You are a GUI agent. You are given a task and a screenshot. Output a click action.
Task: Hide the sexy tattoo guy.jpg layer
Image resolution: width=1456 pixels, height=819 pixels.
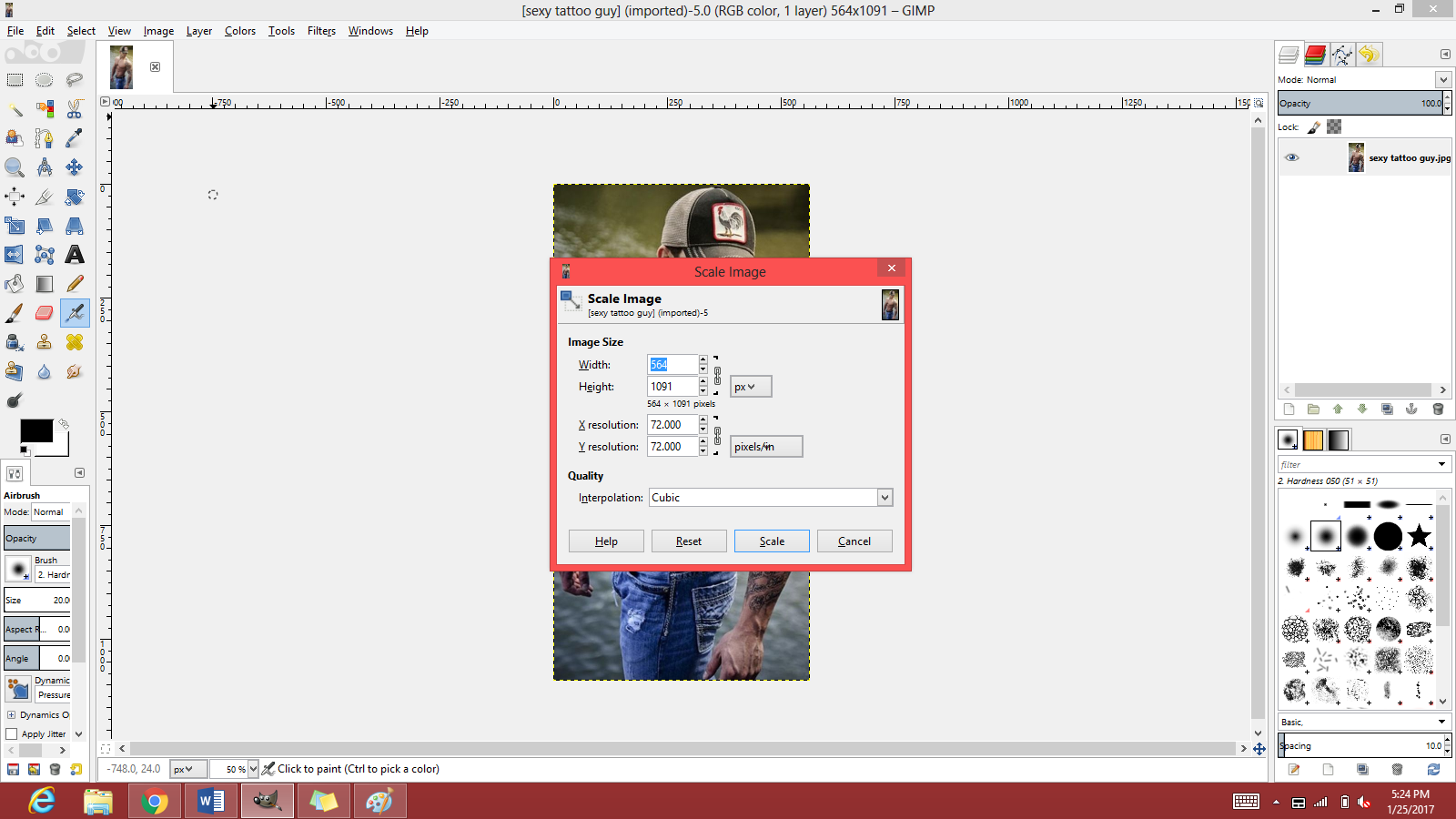click(1291, 157)
